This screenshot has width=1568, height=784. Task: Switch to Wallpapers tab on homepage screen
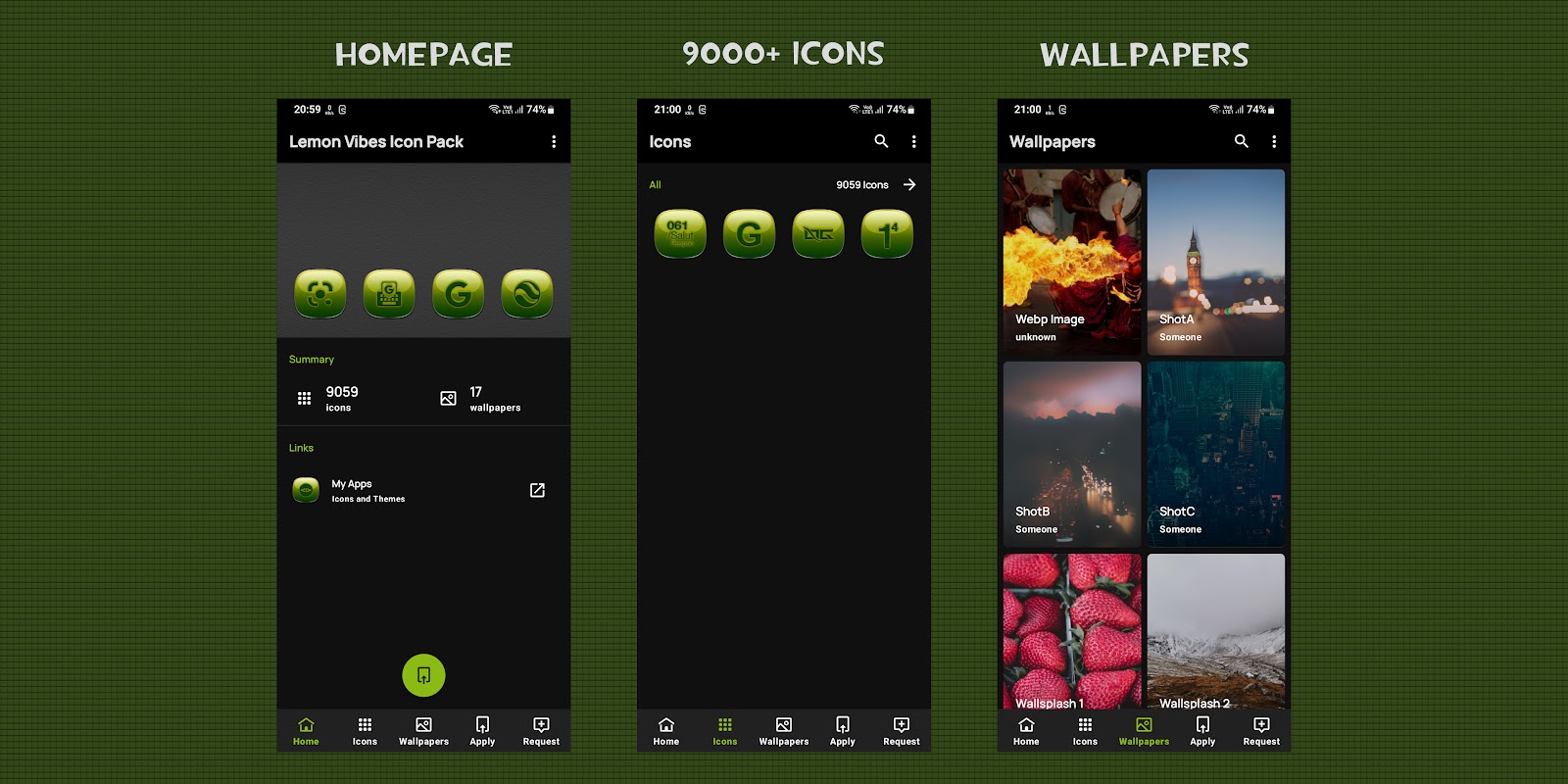tap(423, 731)
